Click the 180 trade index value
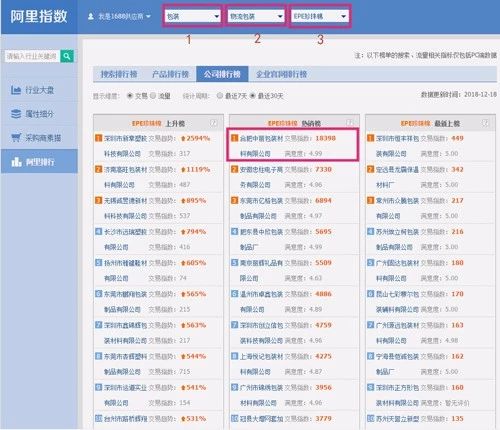Image resolution: width=500 pixels, height=430 pixels. click(x=457, y=263)
